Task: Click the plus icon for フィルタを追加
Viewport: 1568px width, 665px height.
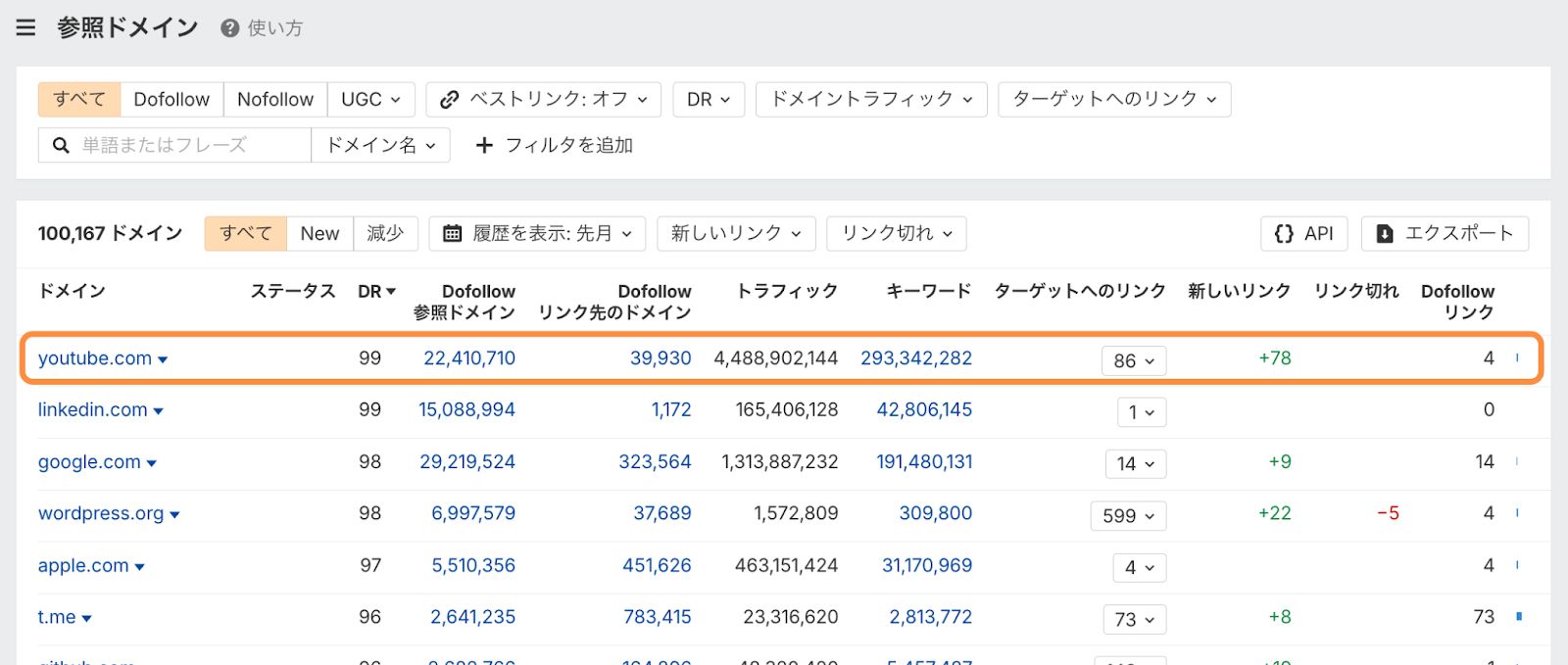Action: tap(483, 145)
